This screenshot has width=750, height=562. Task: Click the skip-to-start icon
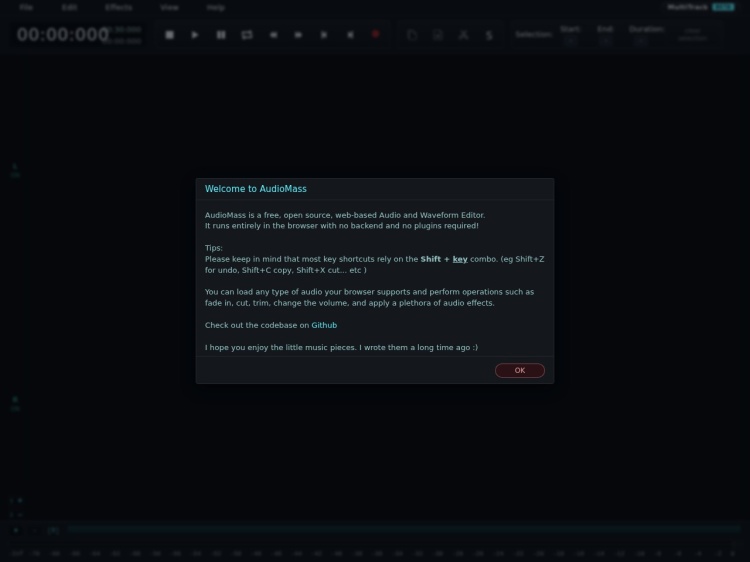click(350, 35)
